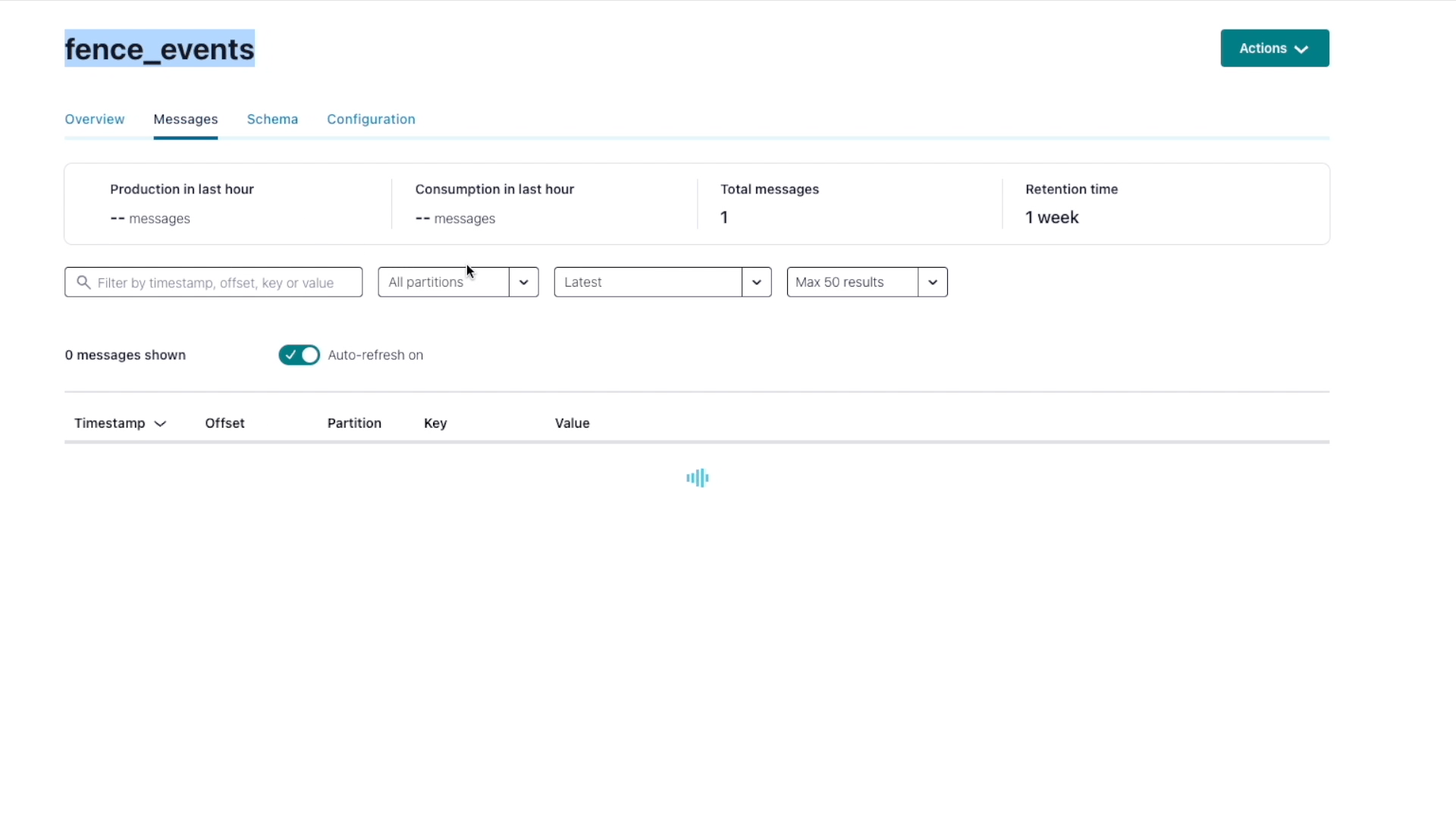
Task: Click the Partition column header
Action: point(354,423)
